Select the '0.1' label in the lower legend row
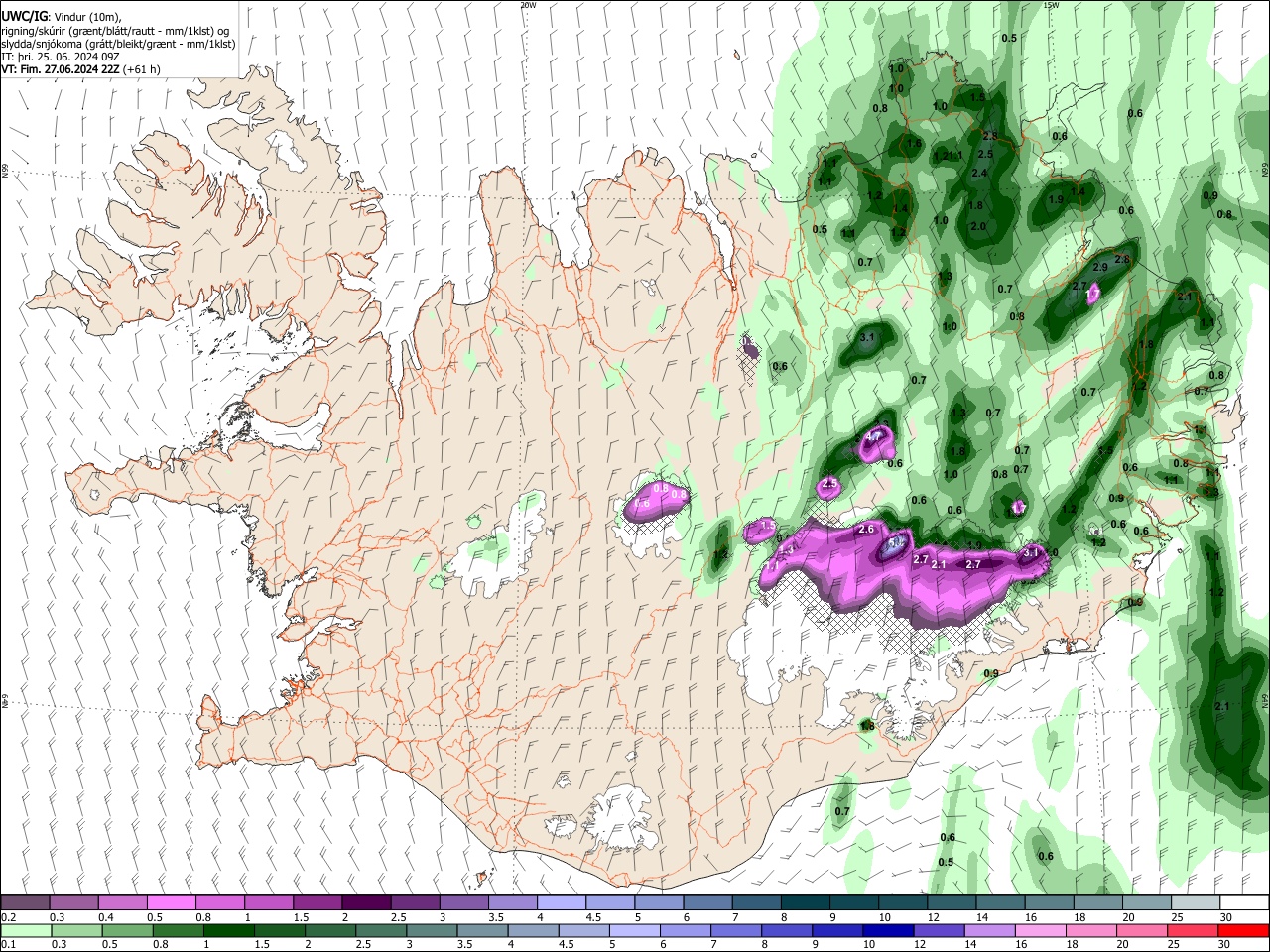 click(8, 944)
